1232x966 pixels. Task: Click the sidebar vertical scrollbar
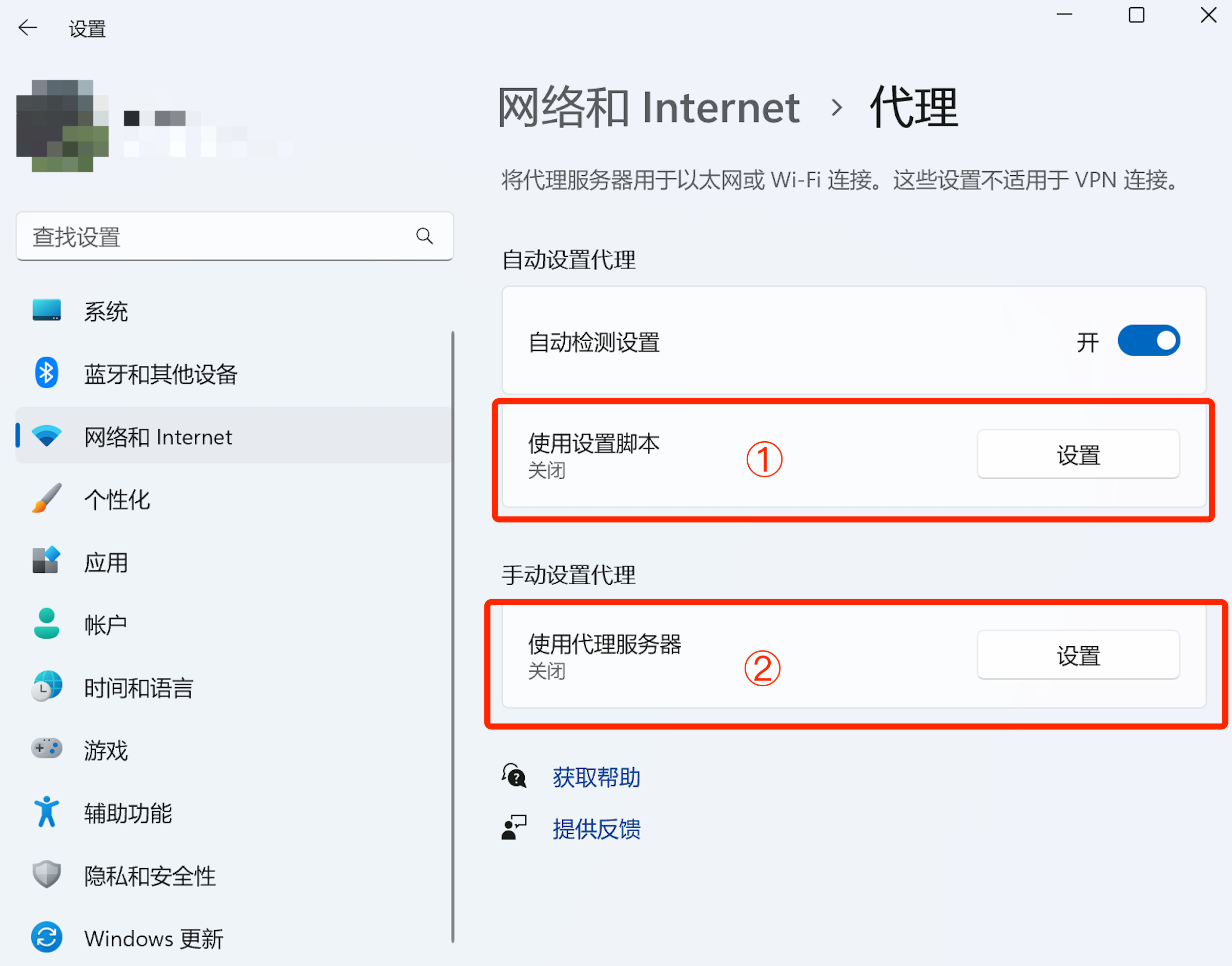click(x=453, y=636)
